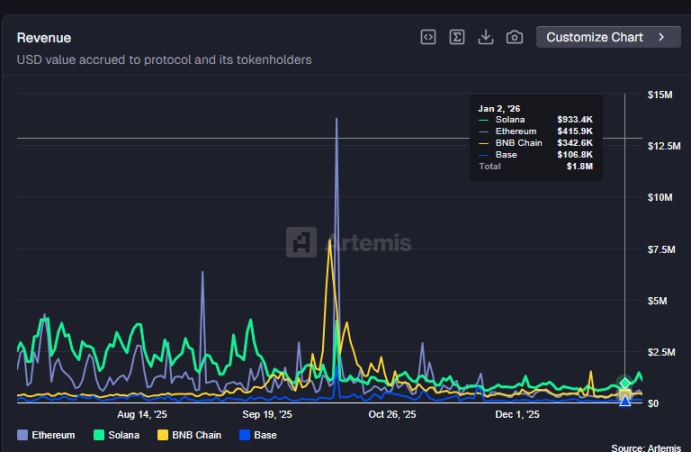The image size is (691, 452).
Task: Toggle Solana series in legend
Action: point(116,435)
